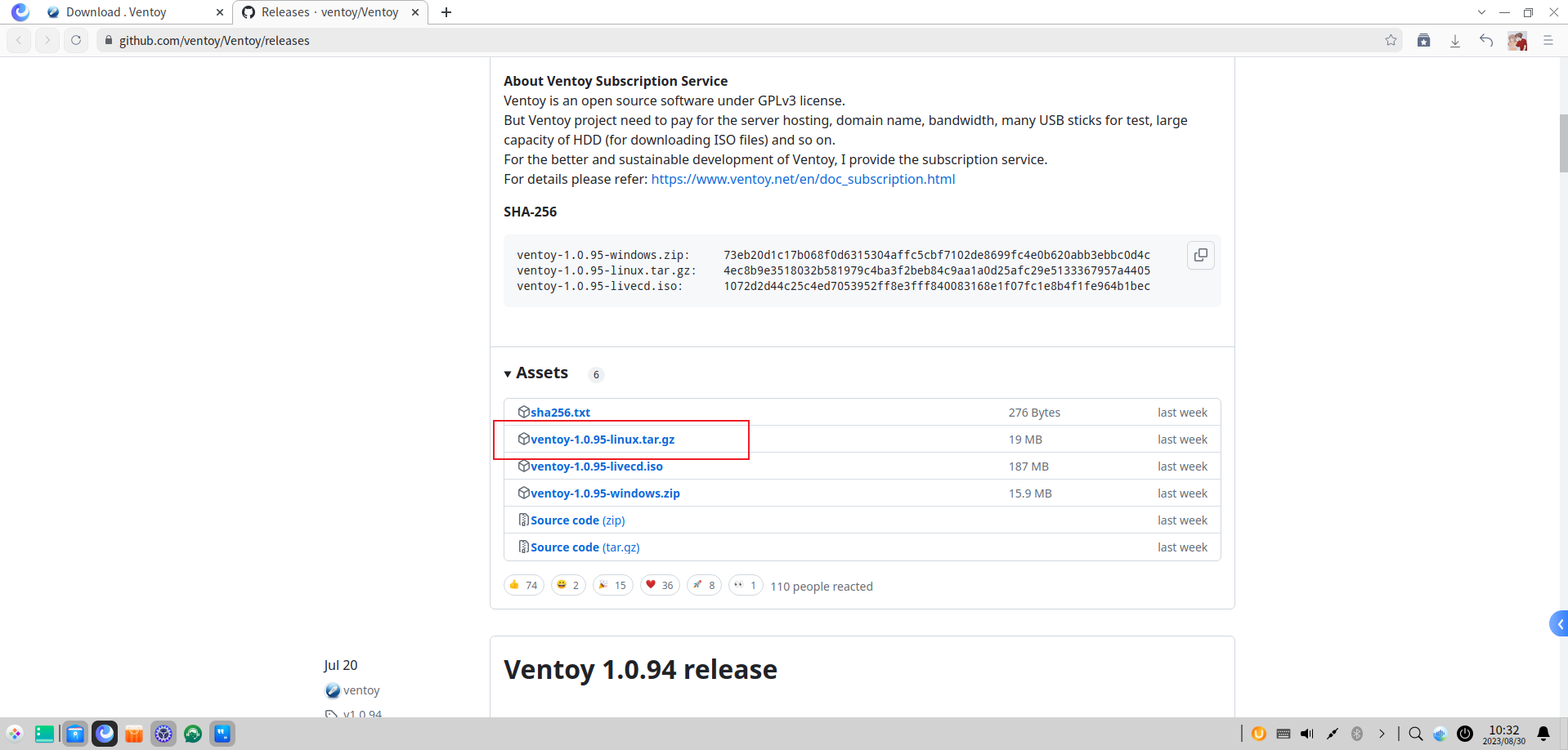Download ventoy-1.0.95-linux.tar.gz
The image size is (1568, 750).
pyautogui.click(x=603, y=440)
